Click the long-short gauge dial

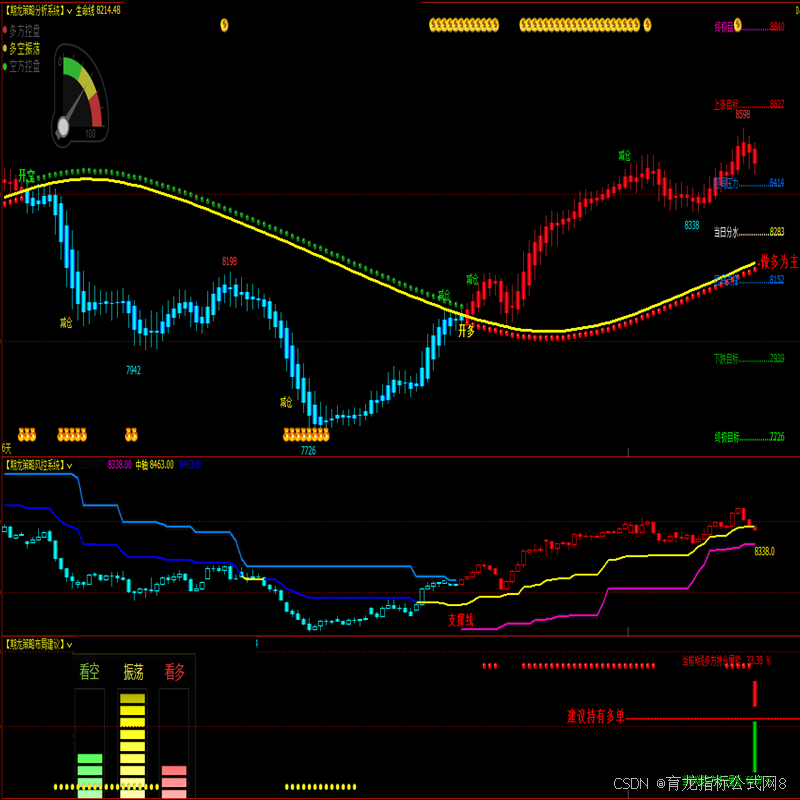coord(80,96)
